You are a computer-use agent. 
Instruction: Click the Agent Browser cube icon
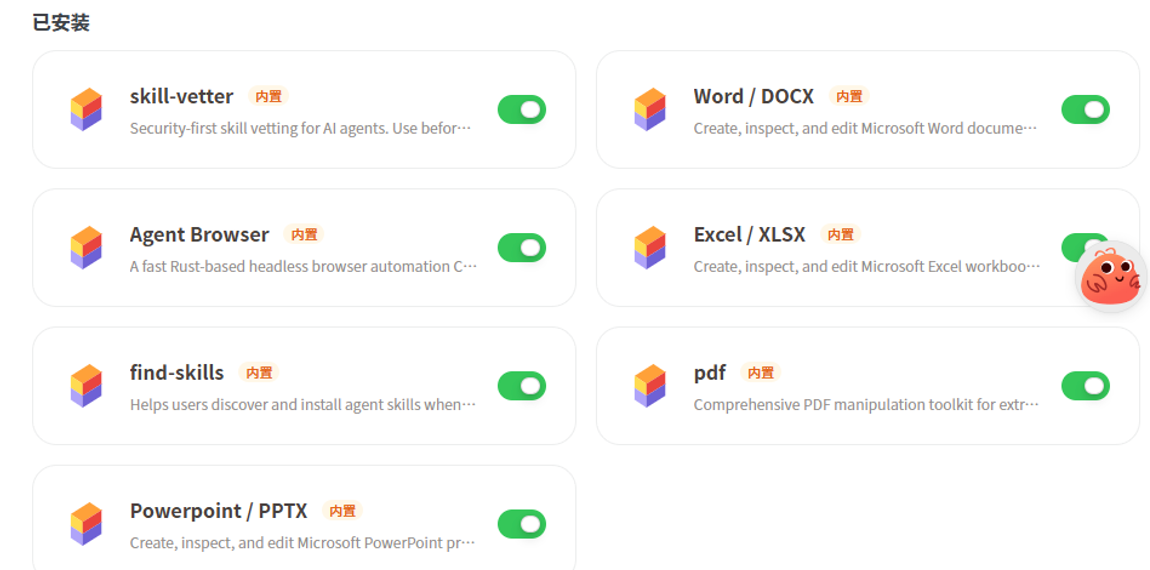[86, 247]
